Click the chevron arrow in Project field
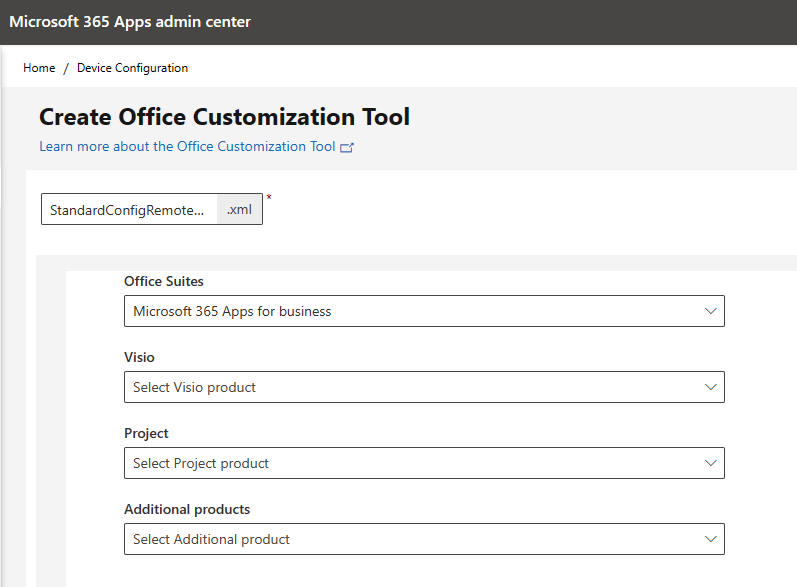 (711, 463)
